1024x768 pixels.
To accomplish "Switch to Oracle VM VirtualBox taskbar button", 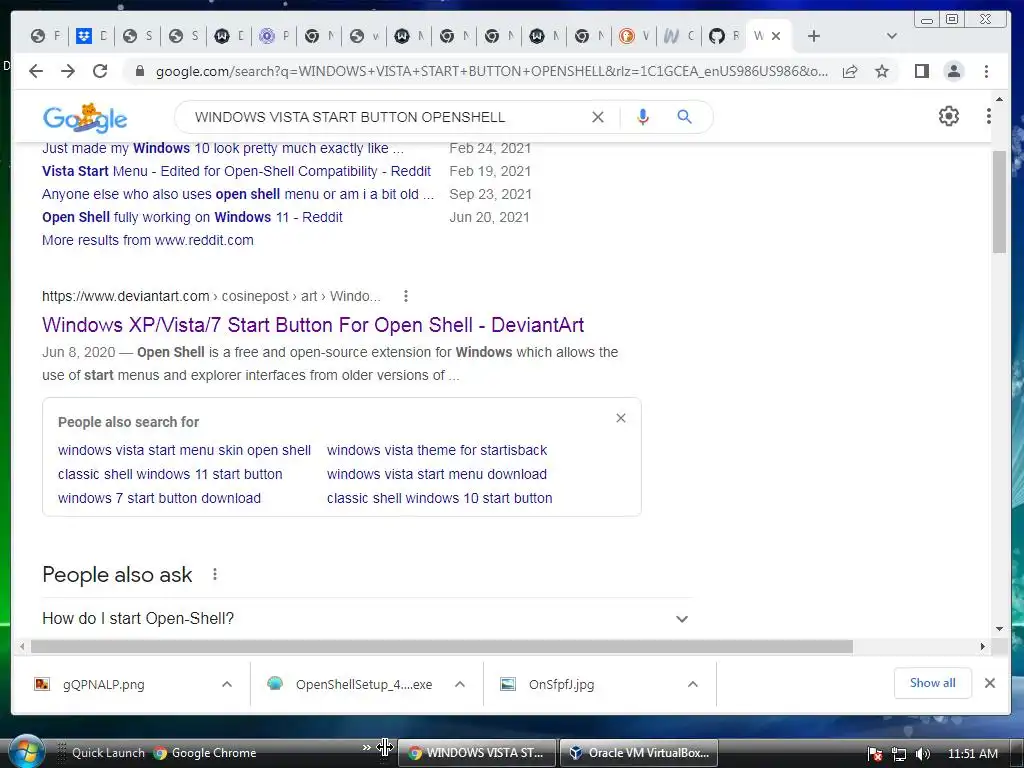I will 639,753.
